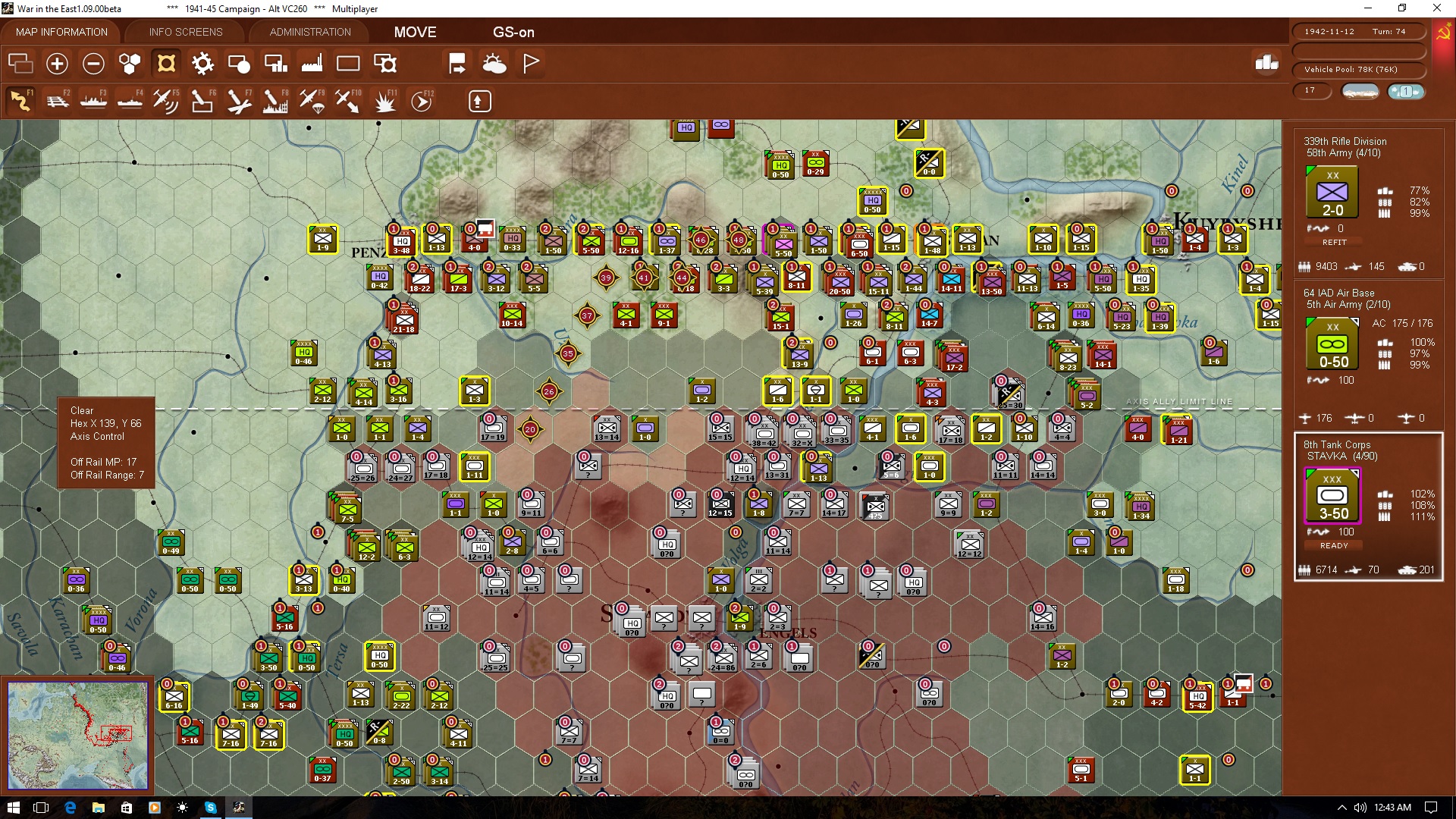Toggle hex grid overlay display
The image size is (1456, 819).
(x=130, y=64)
